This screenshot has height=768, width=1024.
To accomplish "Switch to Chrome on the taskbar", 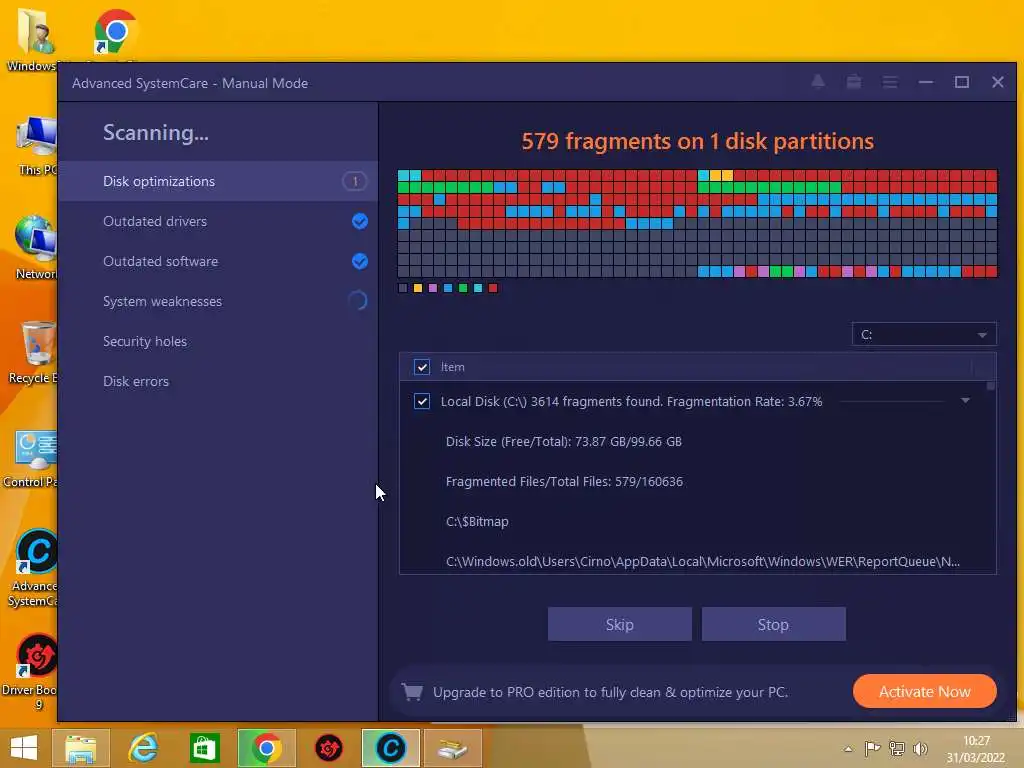I will [x=266, y=748].
